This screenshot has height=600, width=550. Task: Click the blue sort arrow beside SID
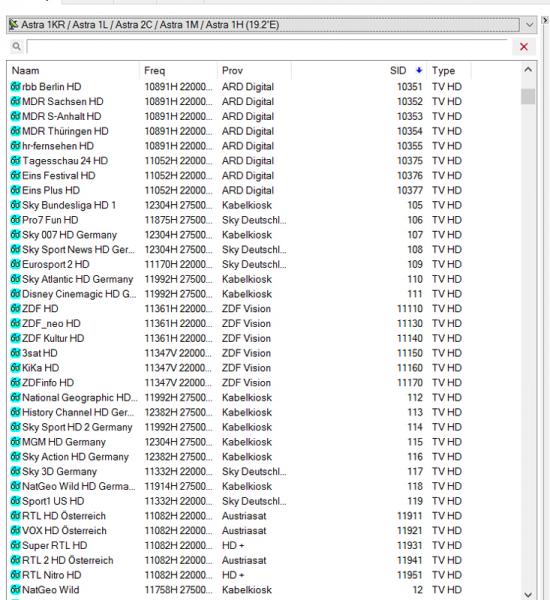419,70
